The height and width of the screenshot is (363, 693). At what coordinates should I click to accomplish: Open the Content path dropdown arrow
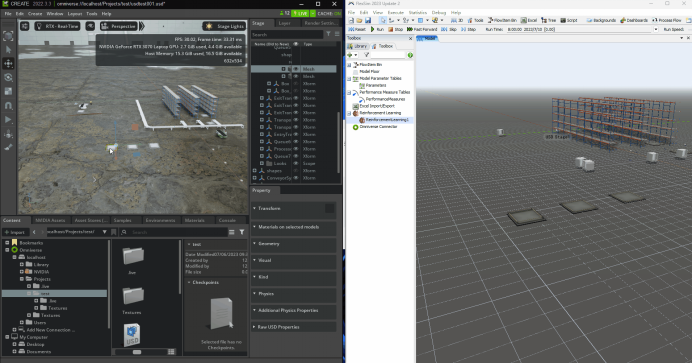[105, 232]
